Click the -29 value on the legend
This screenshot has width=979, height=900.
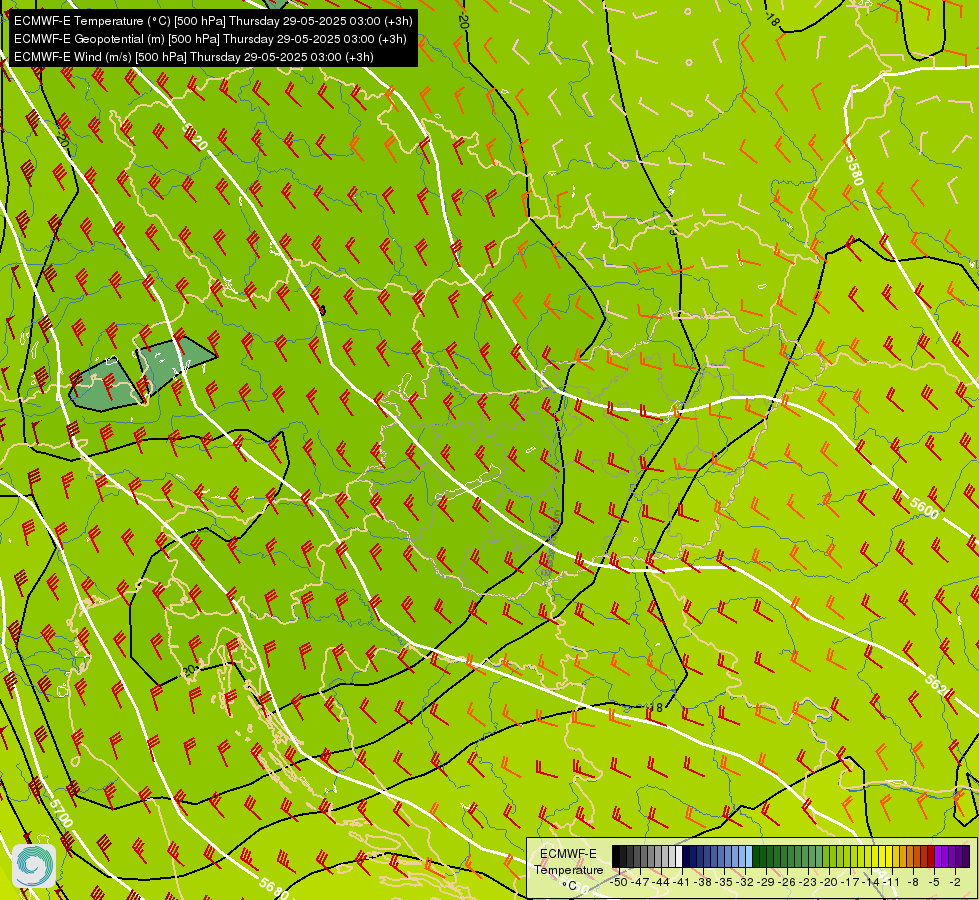tap(766, 882)
